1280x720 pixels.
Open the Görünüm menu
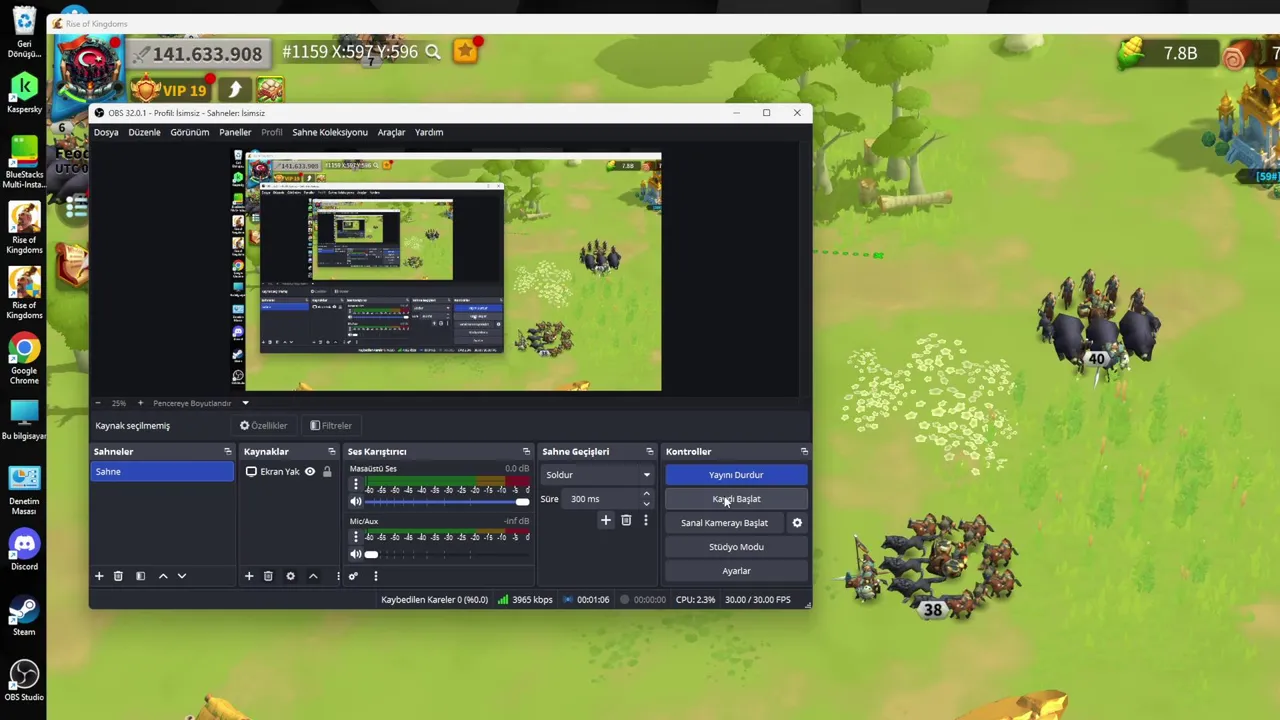(189, 132)
